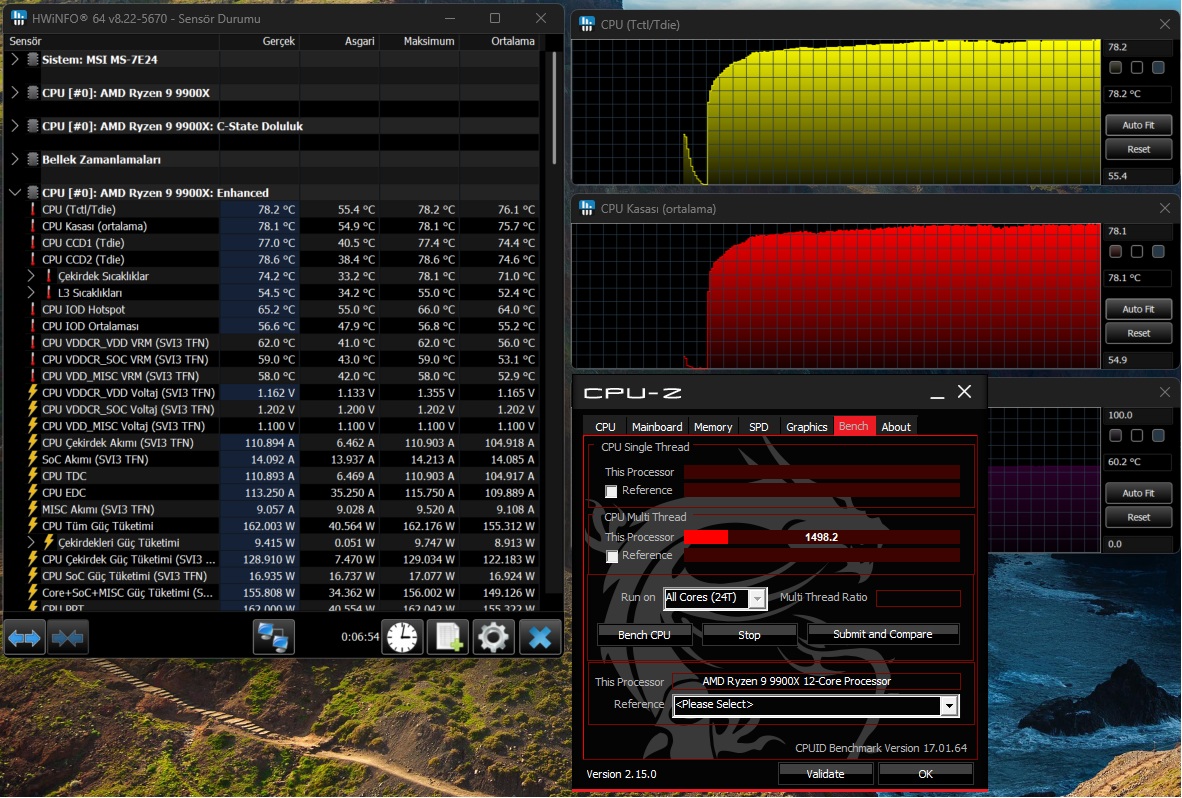The height and width of the screenshot is (798, 1182).
Task: Expand the Çekirdek Sıcaklıklar sub-list
Action: (x=31, y=276)
